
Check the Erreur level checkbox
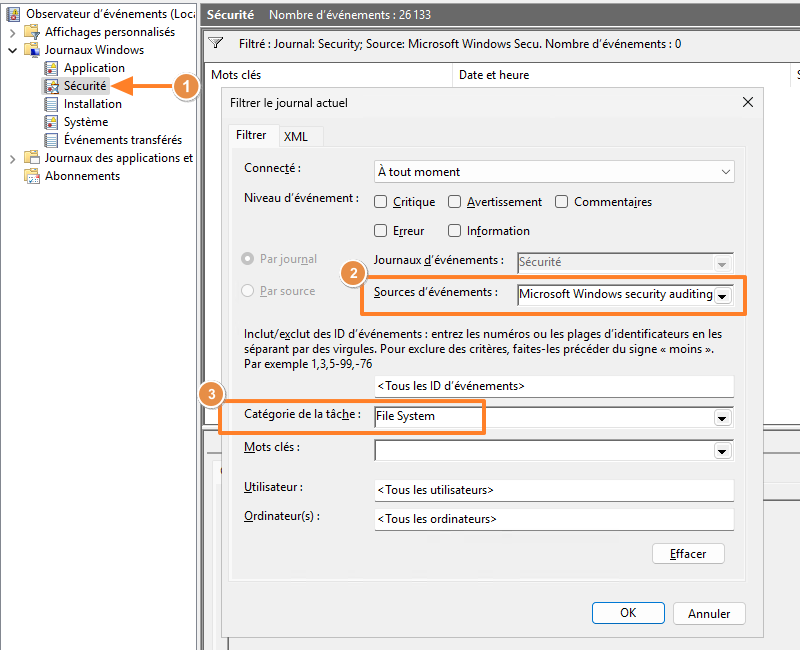pyautogui.click(x=380, y=231)
